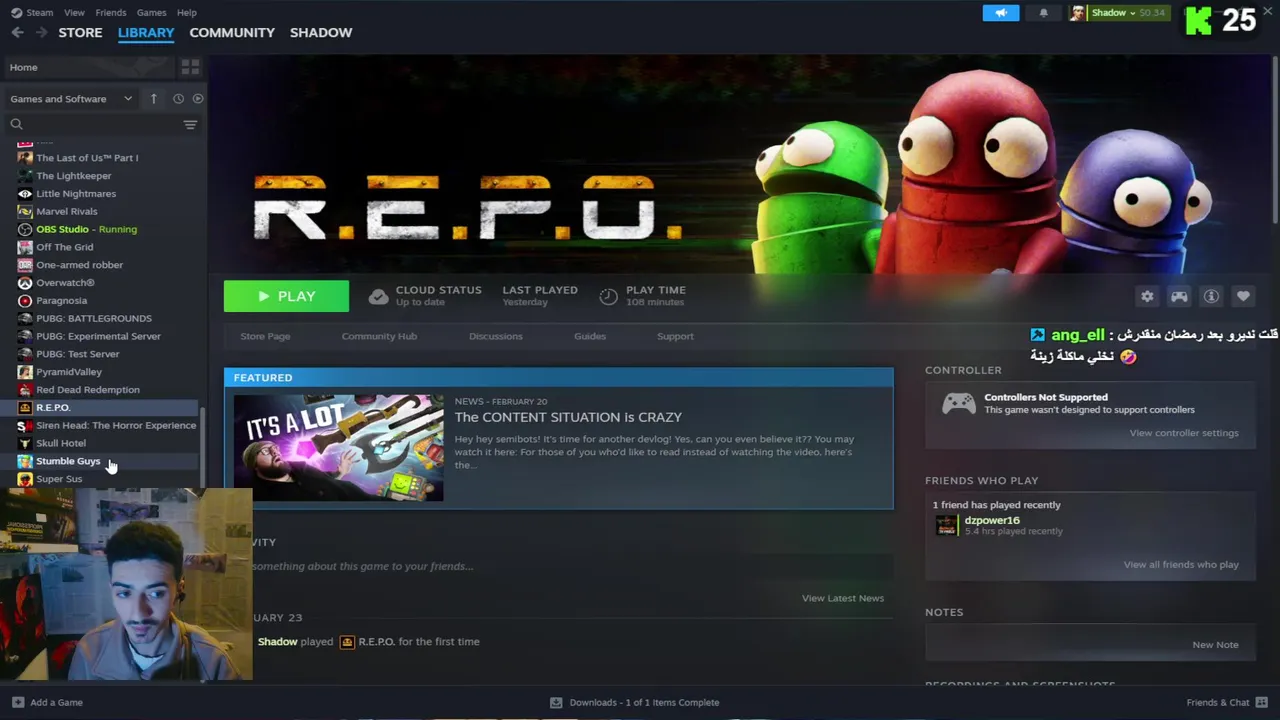Open the Help menu
Screen dimensions: 1280x720
(x=186, y=12)
